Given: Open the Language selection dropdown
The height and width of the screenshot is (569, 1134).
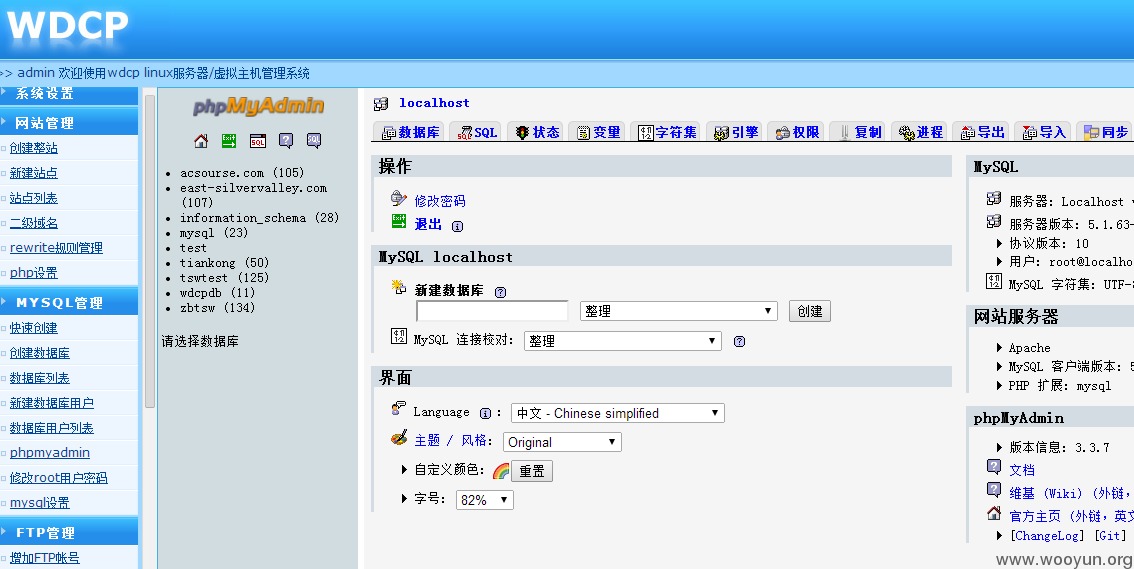Looking at the screenshot, I should 618,413.
